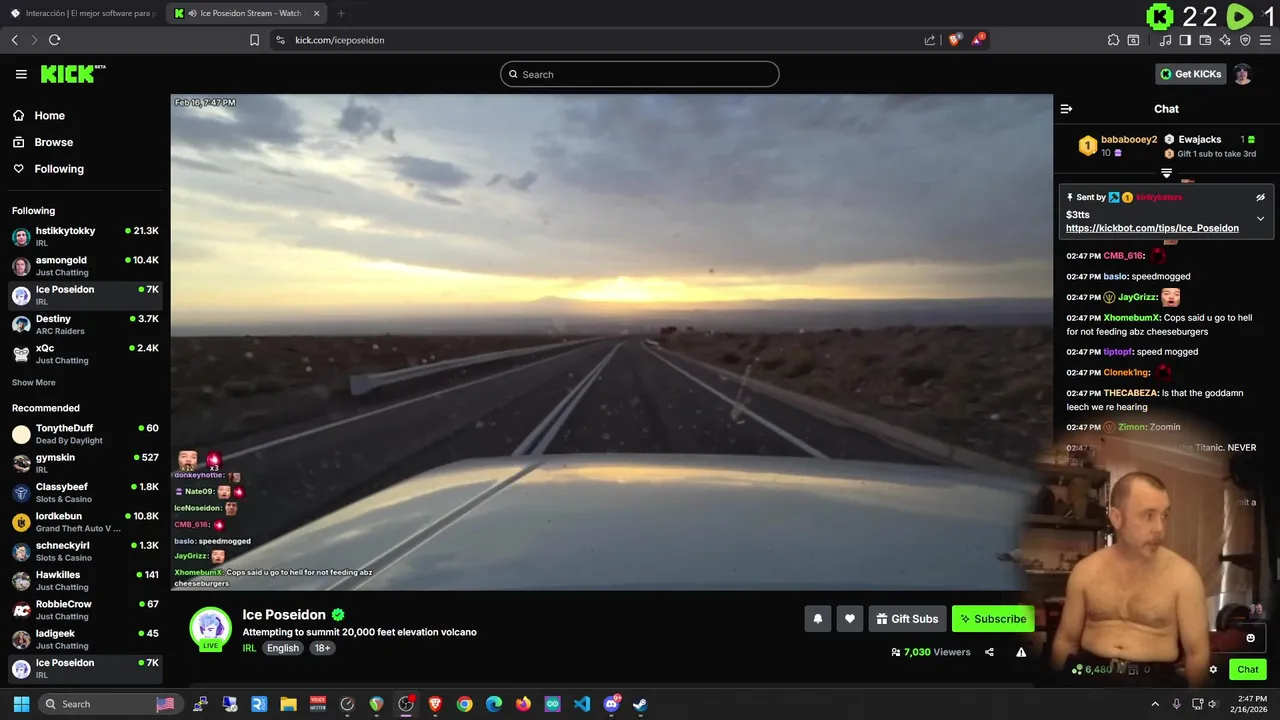The width and height of the screenshot is (1280, 720).
Task: Open Classybeef recommended channel
Action: click(85, 492)
